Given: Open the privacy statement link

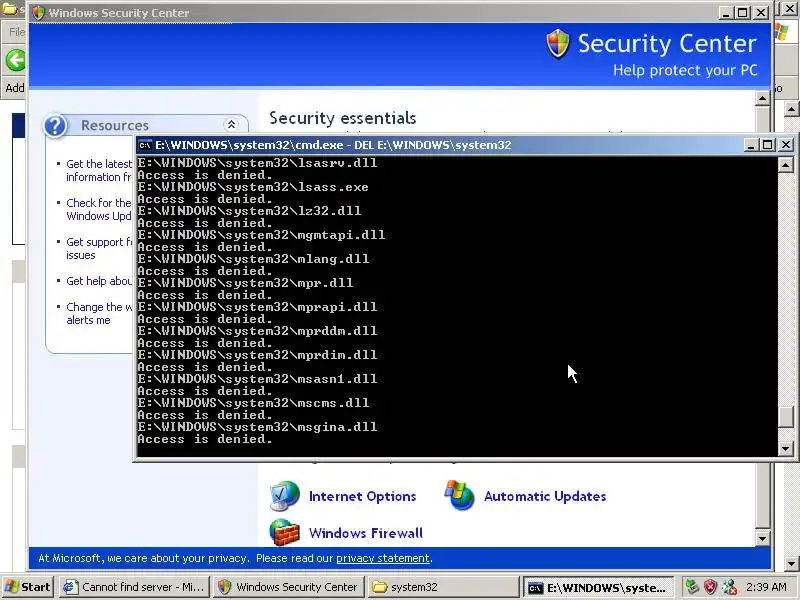Looking at the screenshot, I should (383, 558).
